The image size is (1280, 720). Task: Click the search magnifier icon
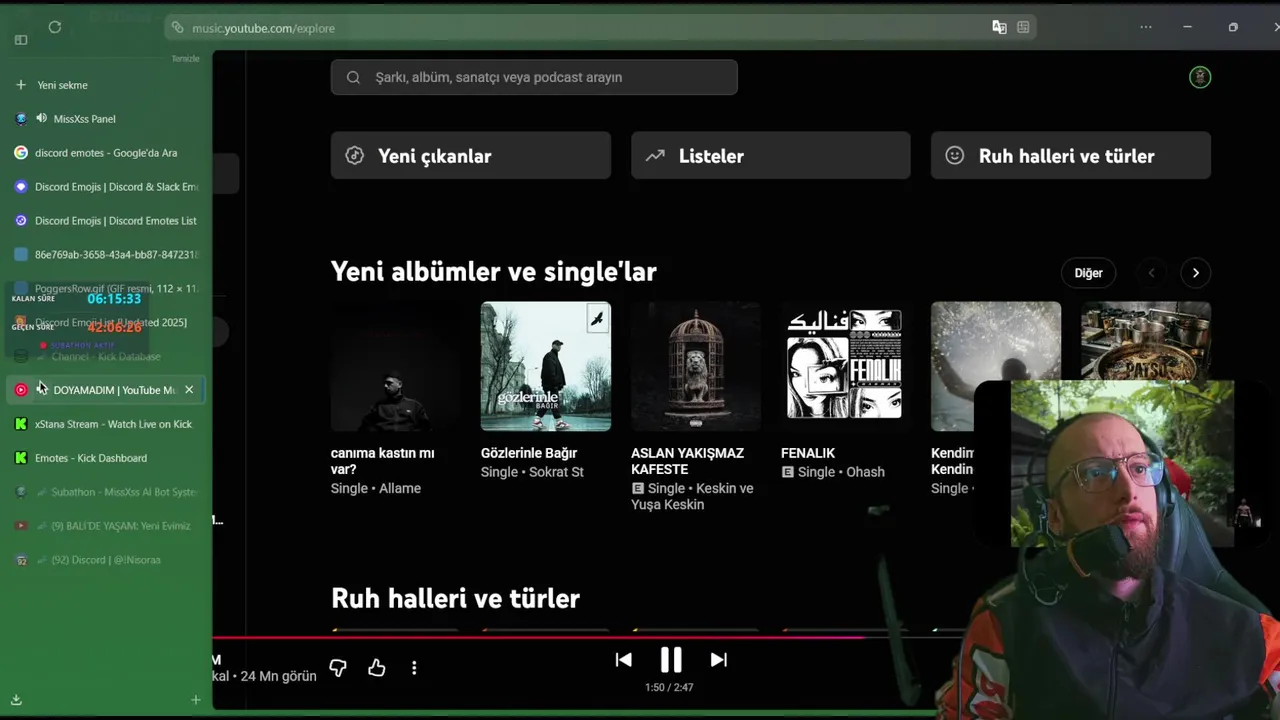coord(353,77)
